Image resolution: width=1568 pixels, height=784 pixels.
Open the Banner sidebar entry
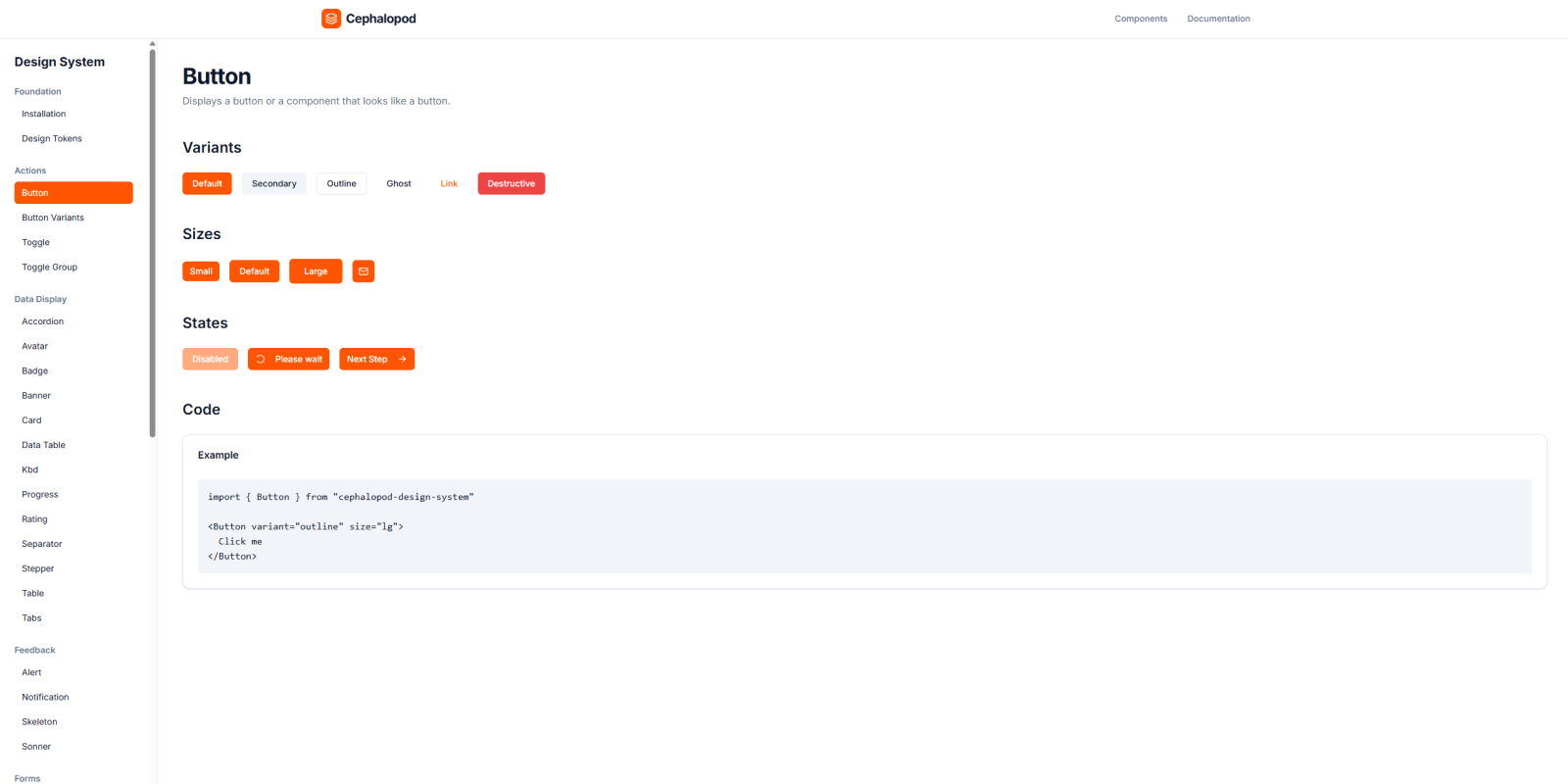pos(73,396)
